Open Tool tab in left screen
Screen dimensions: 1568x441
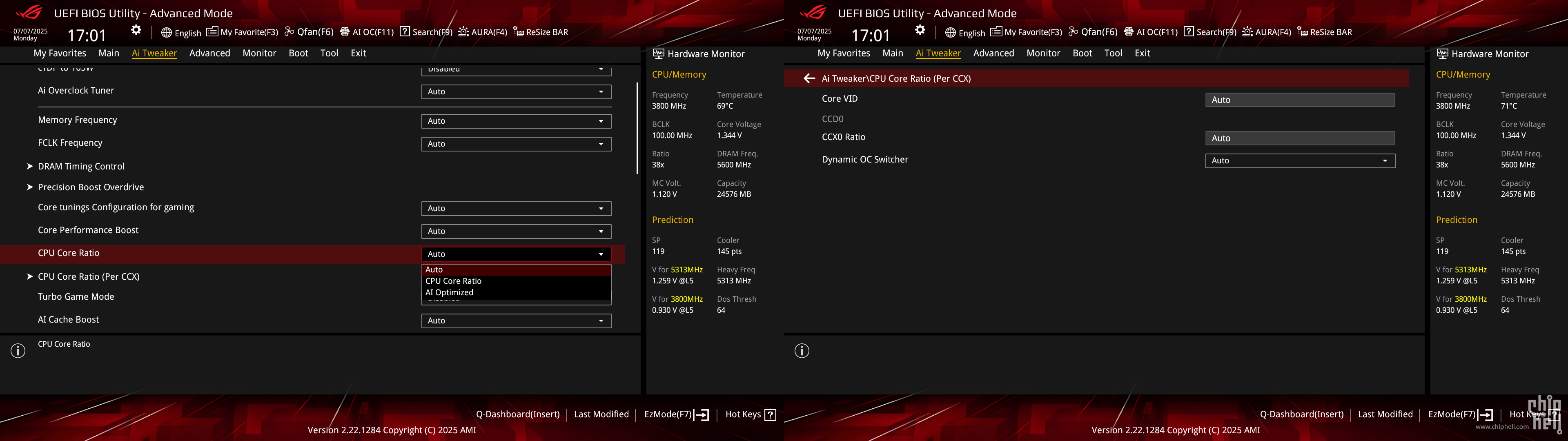click(329, 53)
